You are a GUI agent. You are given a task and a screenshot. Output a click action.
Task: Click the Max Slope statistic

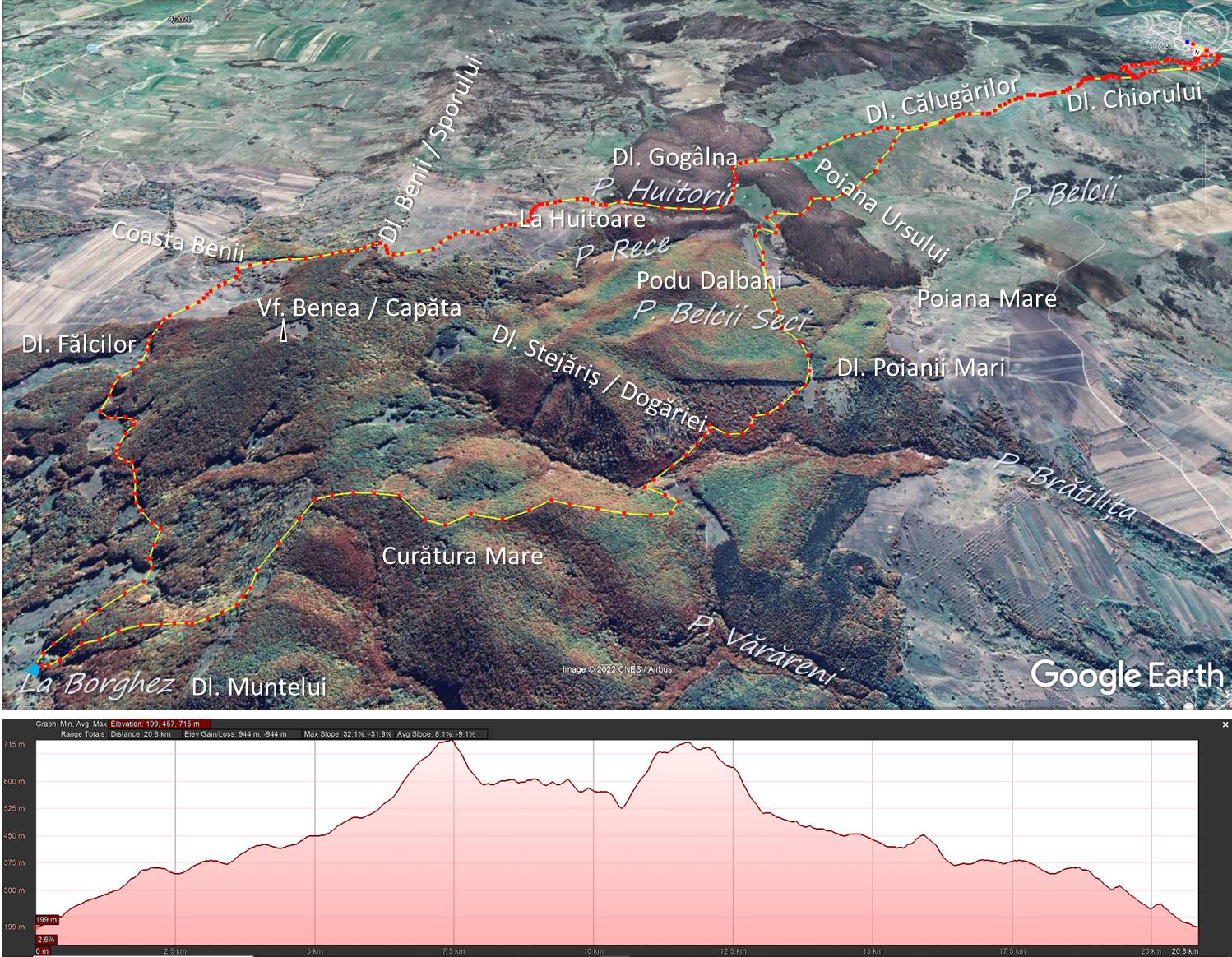click(x=347, y=734)
